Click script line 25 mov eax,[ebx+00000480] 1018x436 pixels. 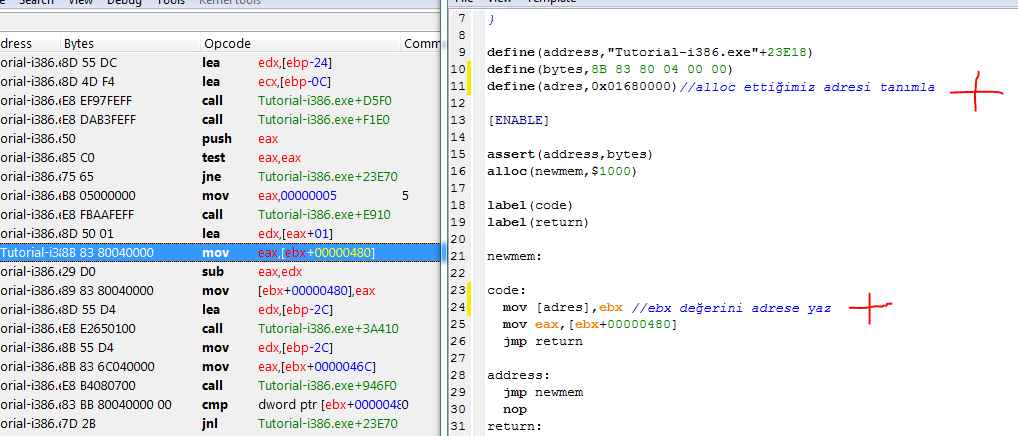click(590, 324)
